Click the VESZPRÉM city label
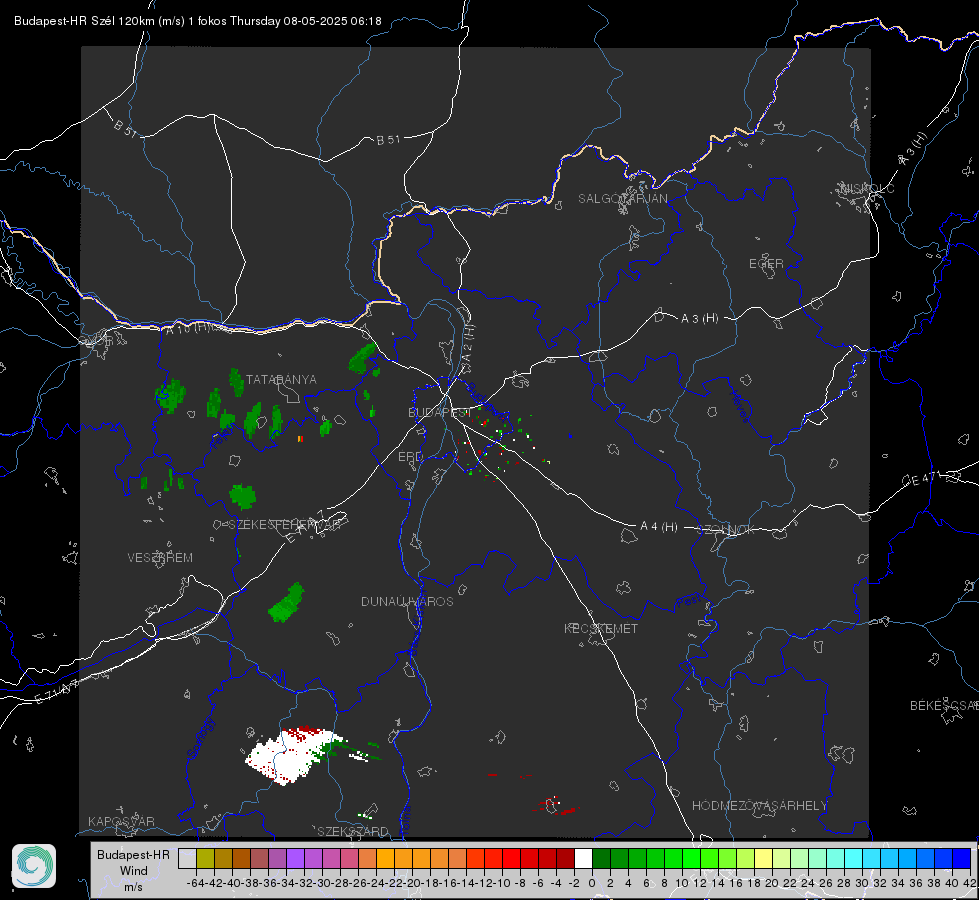The width and height of the screenshot is (979, 900). [x=160, y=558]
